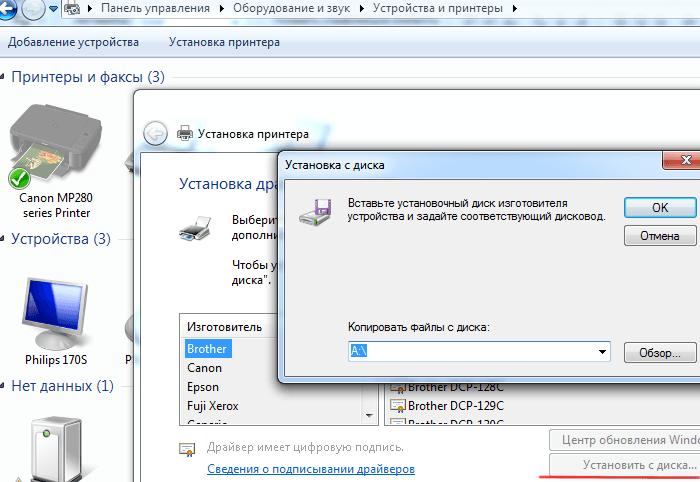
Task: Select Brother in the Изготовитель list
Action: (x=207, y=349)
